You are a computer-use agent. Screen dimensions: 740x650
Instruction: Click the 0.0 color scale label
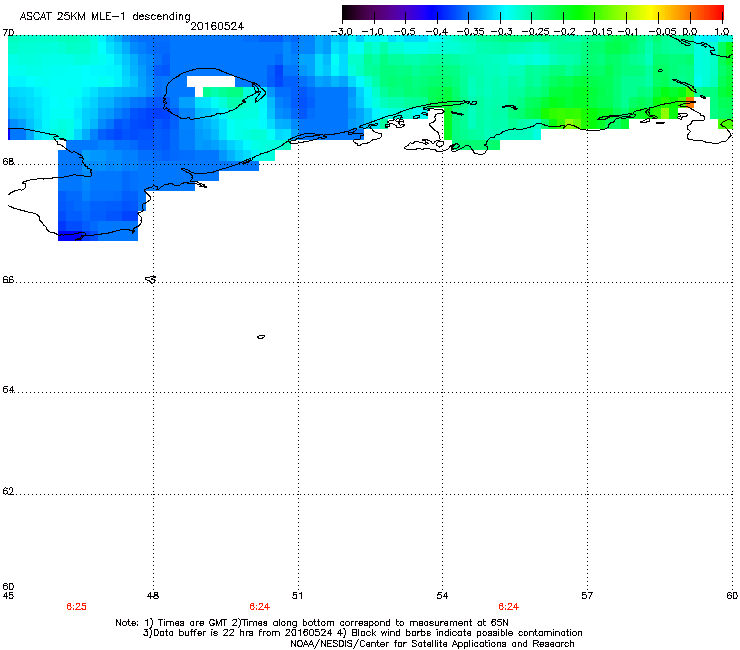[x=690, y=32]
